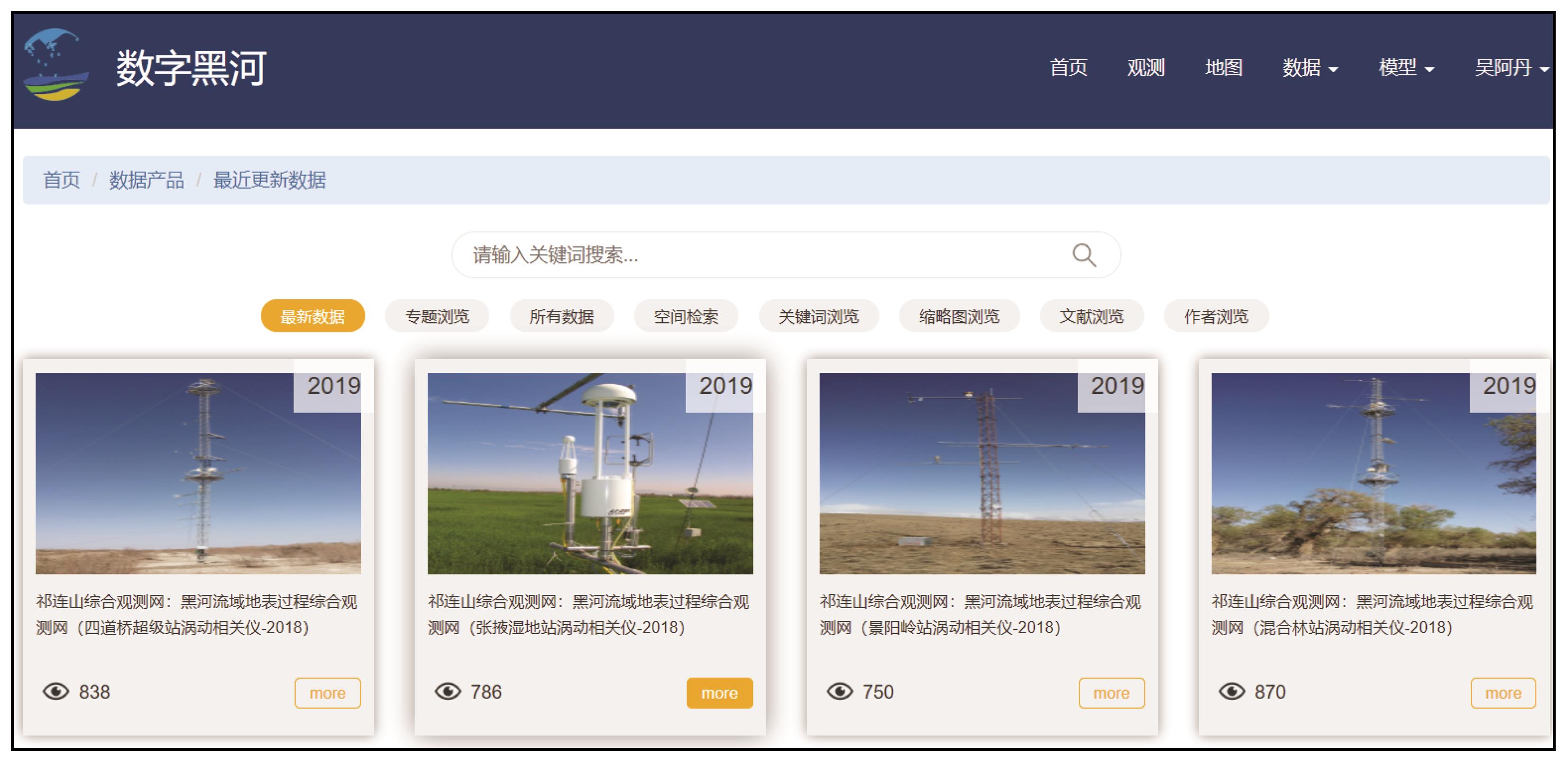Screen dimensions: 1568x759
Task: Select the 作者浏览 tab
Action: click(1216, 316)
